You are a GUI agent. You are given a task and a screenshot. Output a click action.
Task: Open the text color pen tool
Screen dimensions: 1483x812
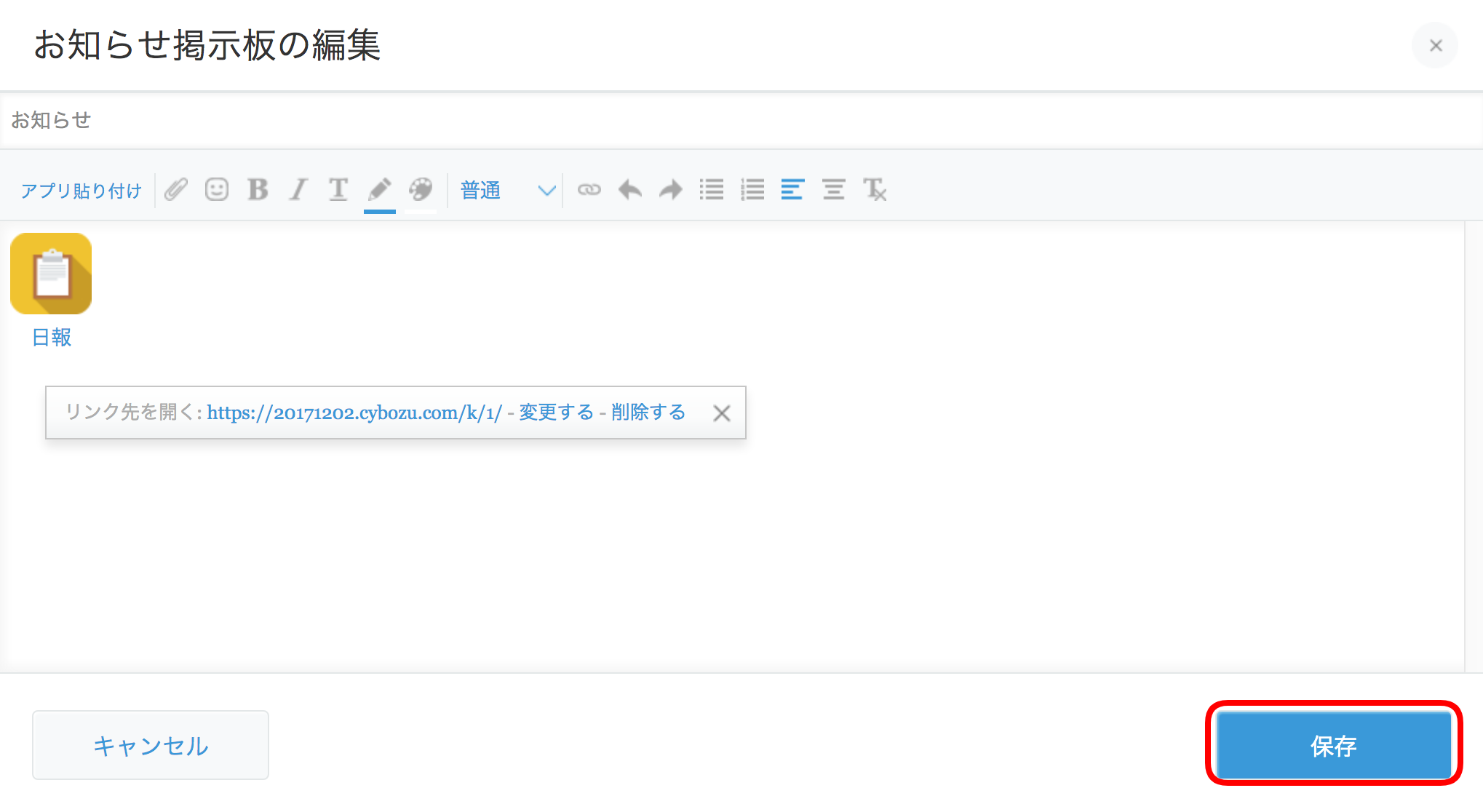[379, 191]
